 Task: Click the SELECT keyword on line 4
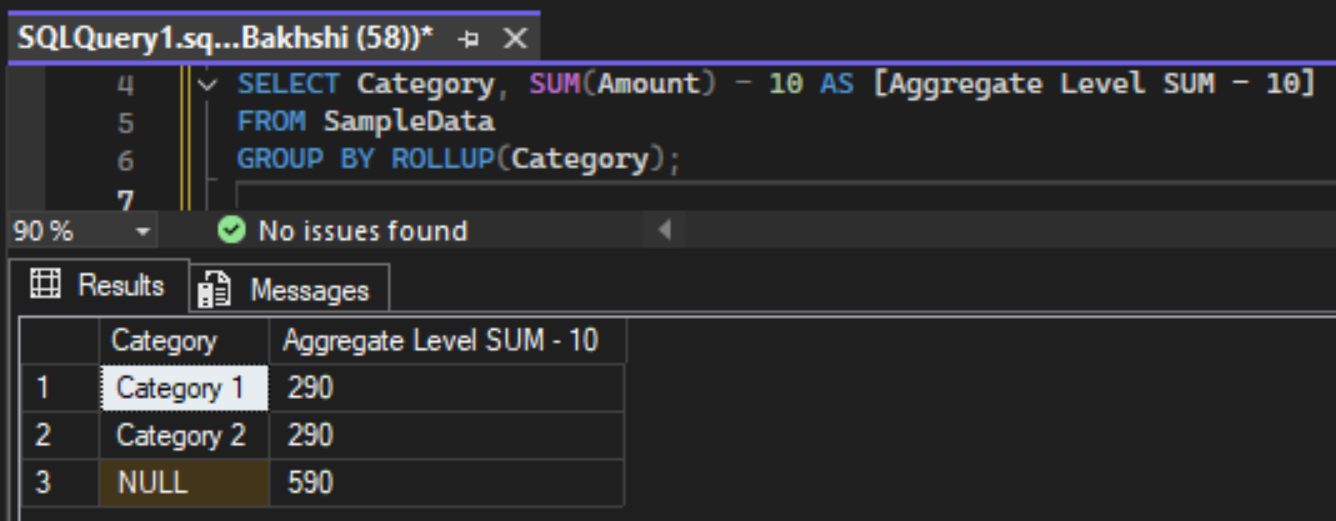point(288,85)
